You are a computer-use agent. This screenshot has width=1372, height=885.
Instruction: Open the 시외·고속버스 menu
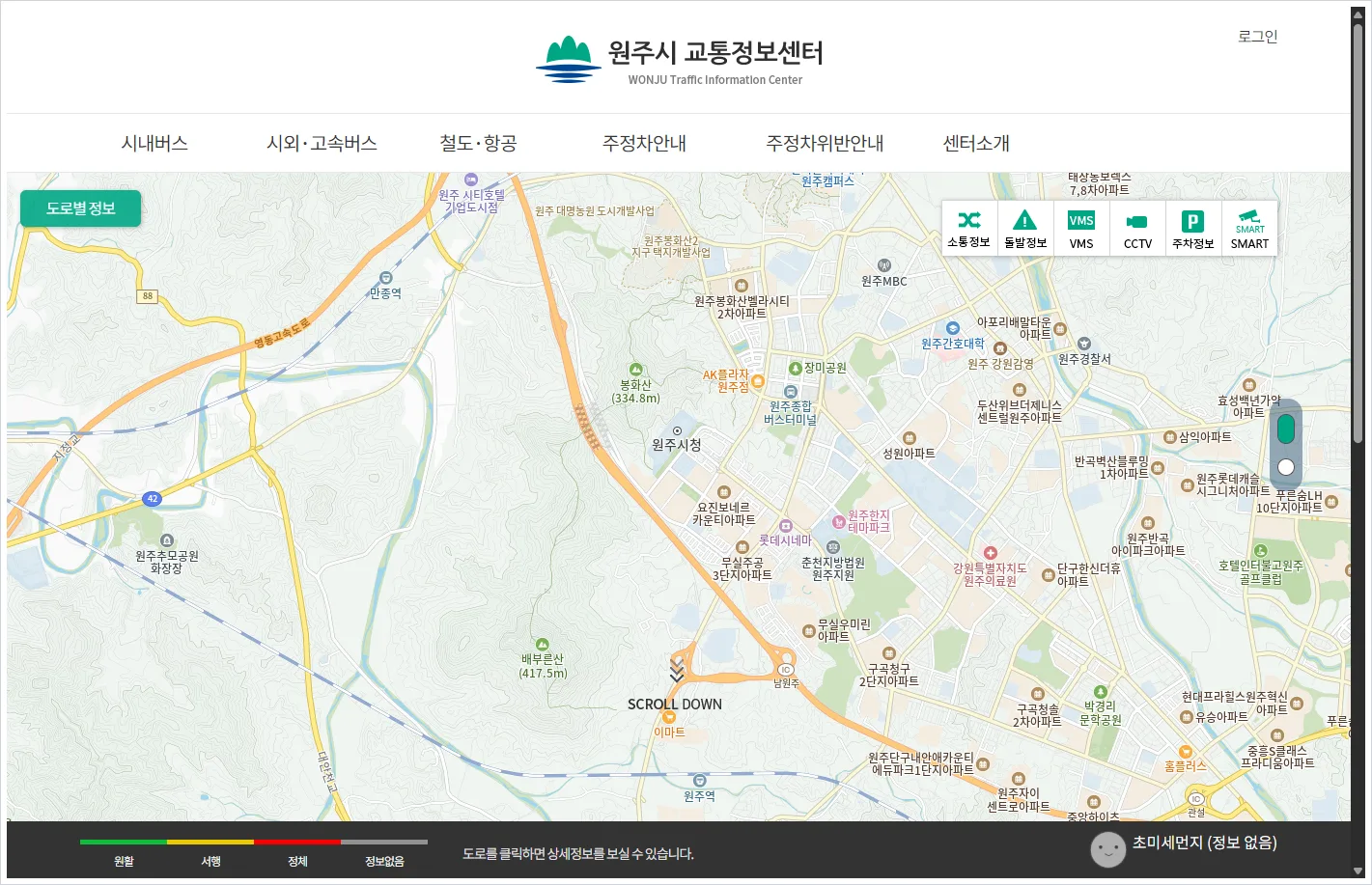[x=322, y=143]
